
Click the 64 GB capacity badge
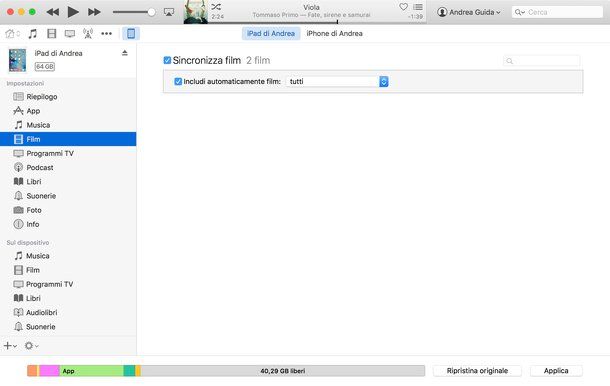coord(45,67)
